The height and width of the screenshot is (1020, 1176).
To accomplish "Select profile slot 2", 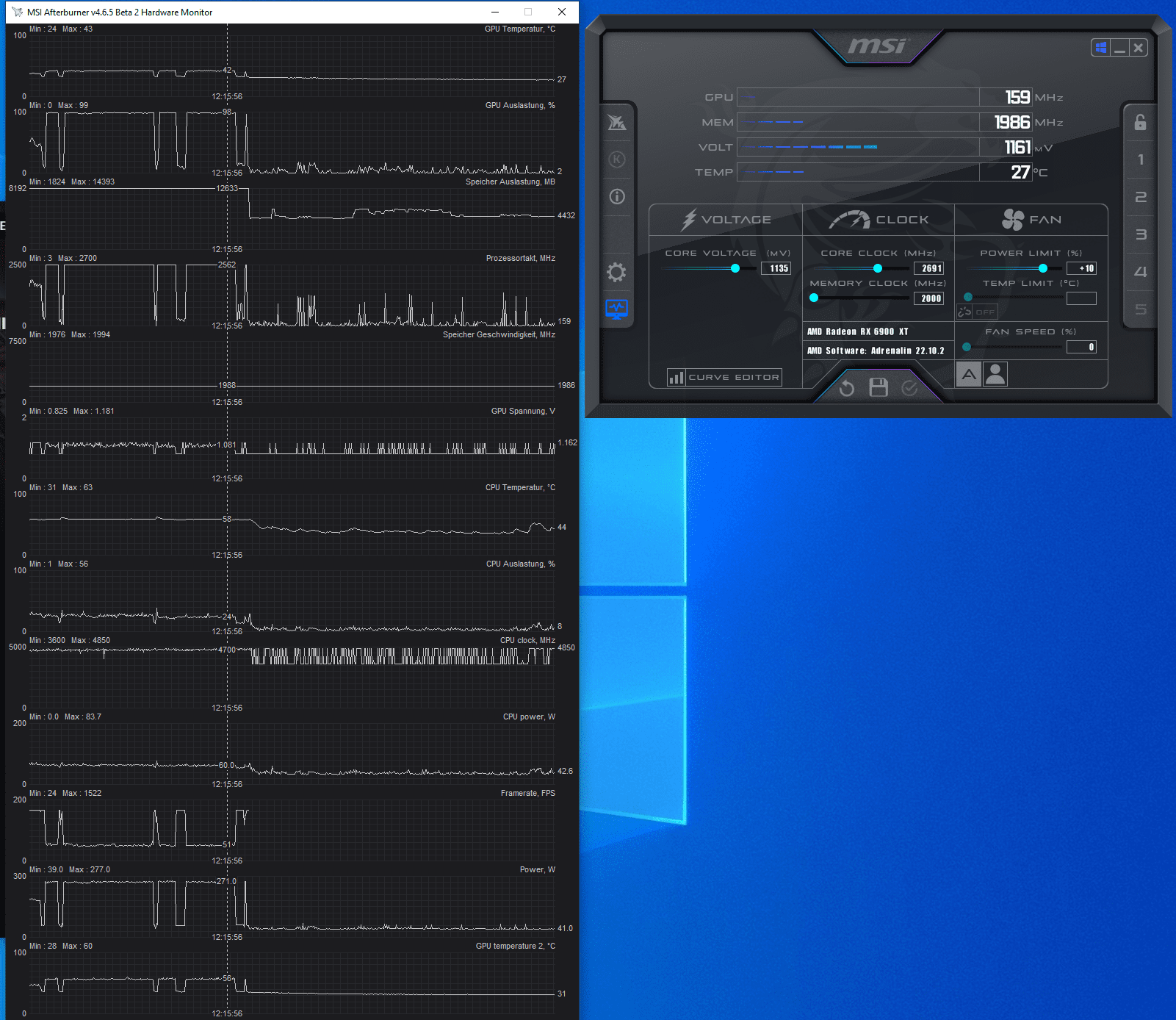I will tap(1140, 197).
